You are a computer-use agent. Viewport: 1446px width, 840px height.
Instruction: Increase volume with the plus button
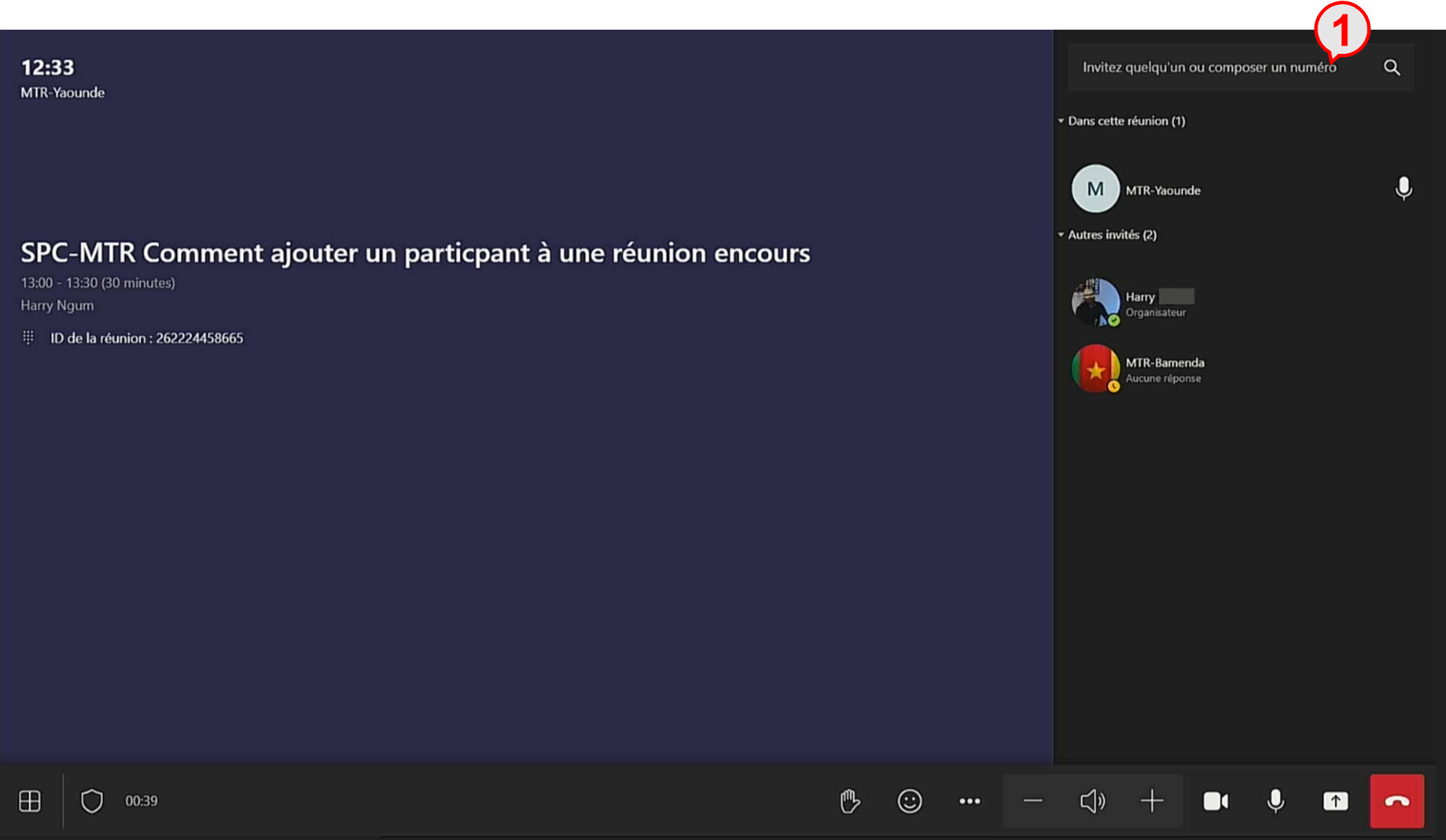pyautogui.click(x=1152, y=801)
